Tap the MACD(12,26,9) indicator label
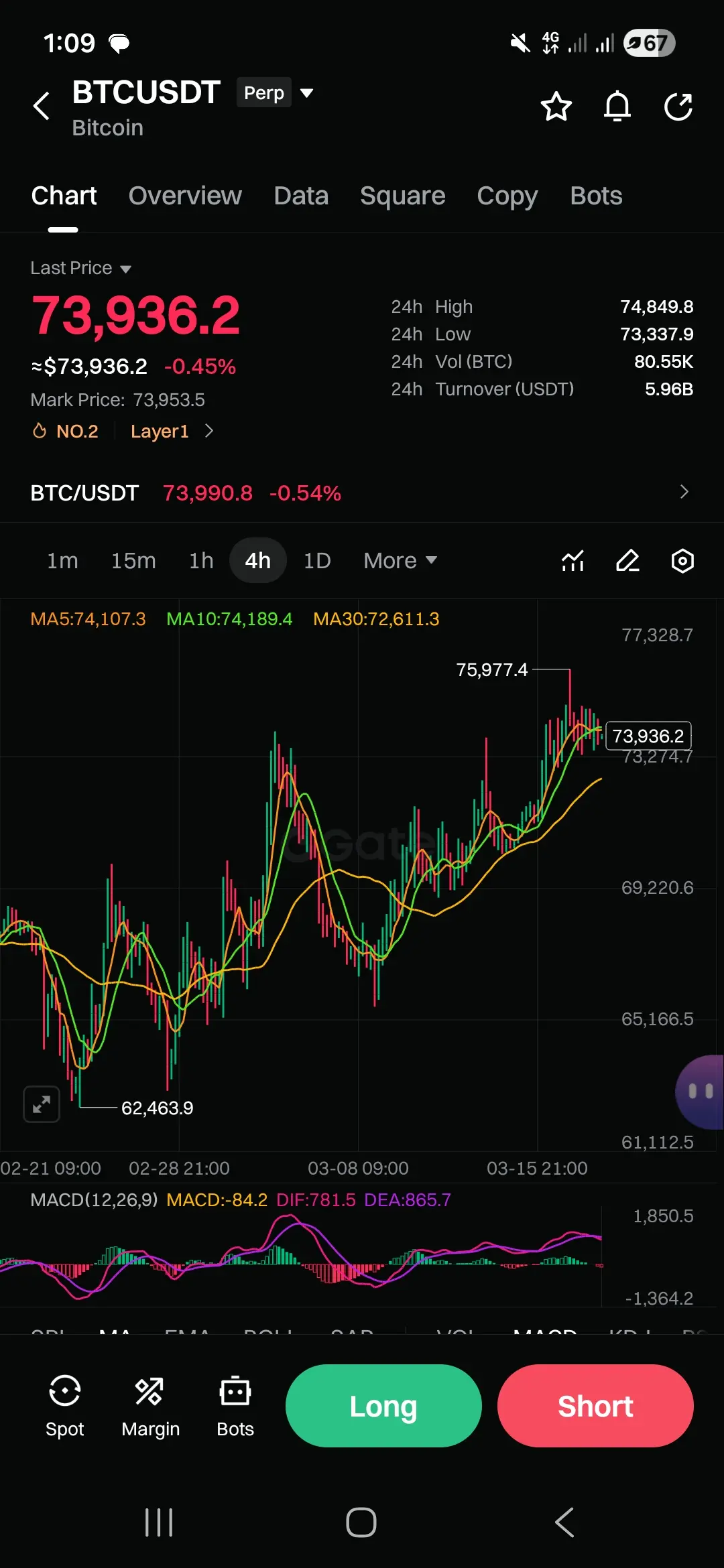 [95, 1200]
